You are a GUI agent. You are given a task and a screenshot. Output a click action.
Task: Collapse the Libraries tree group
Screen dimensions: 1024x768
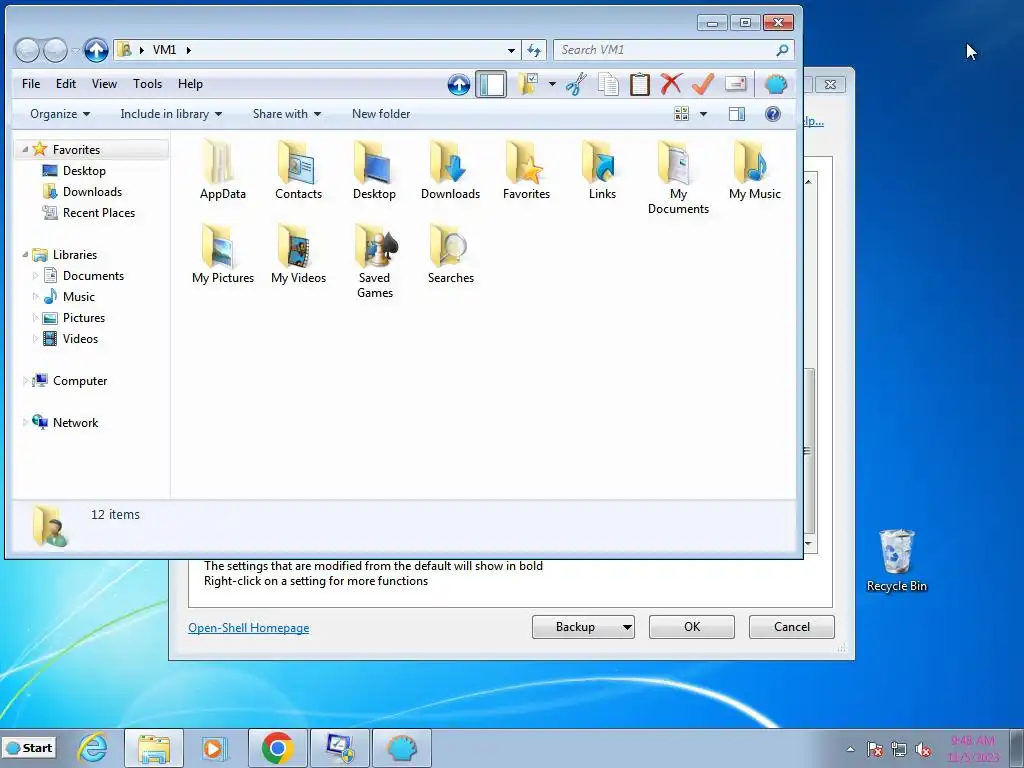25,255
